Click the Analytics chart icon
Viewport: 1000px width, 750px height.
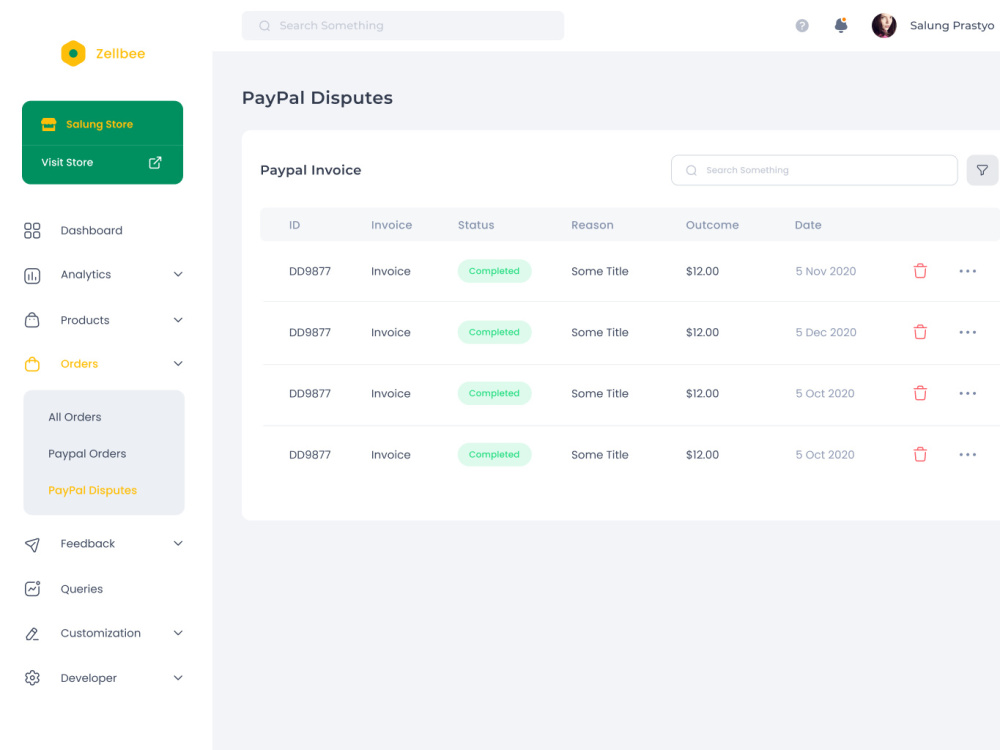pyautogui.click(x=32, y=276)
